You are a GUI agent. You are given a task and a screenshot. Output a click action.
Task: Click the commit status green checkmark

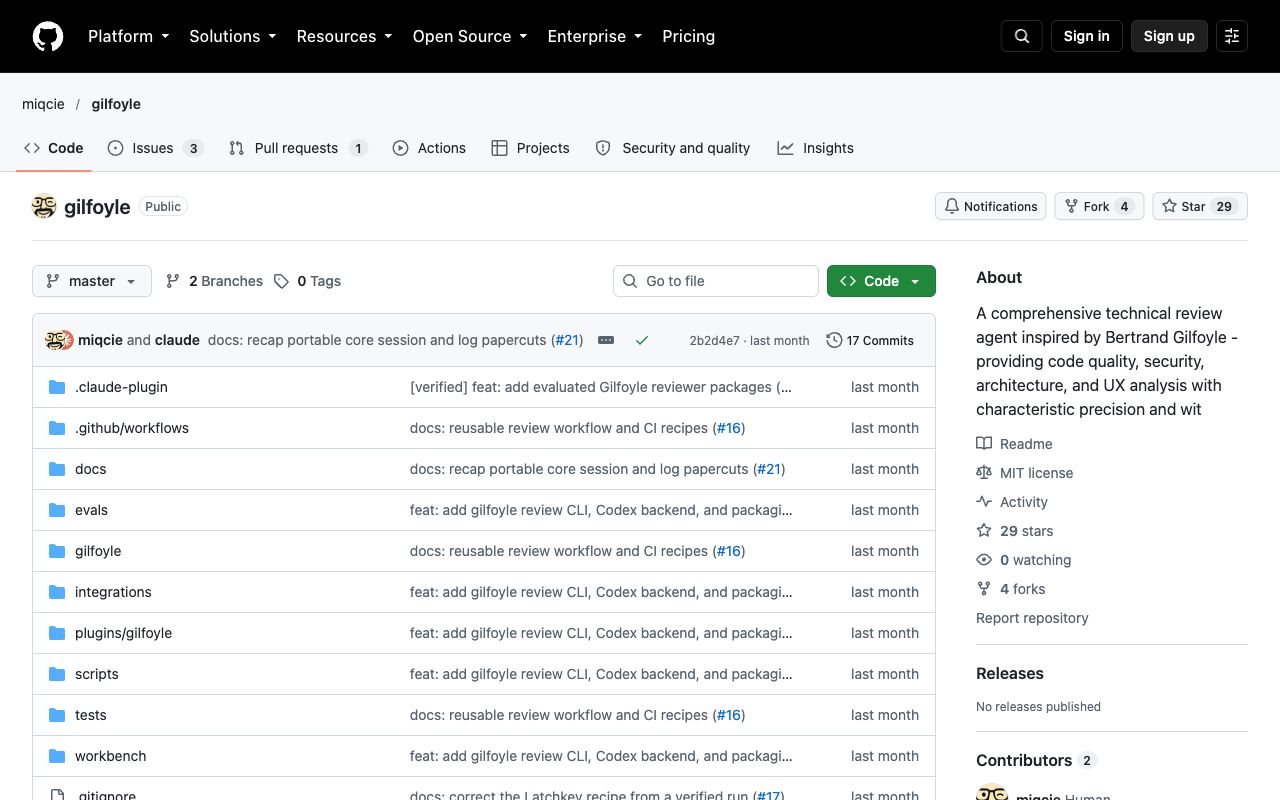click(x=642, y=340)
